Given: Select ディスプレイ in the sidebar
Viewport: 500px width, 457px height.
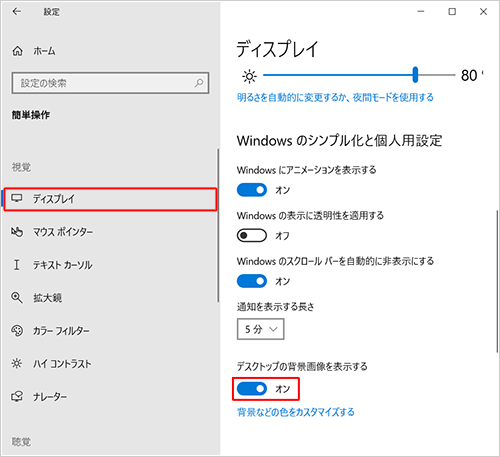Looking at the screenshot, I should 110,199.
